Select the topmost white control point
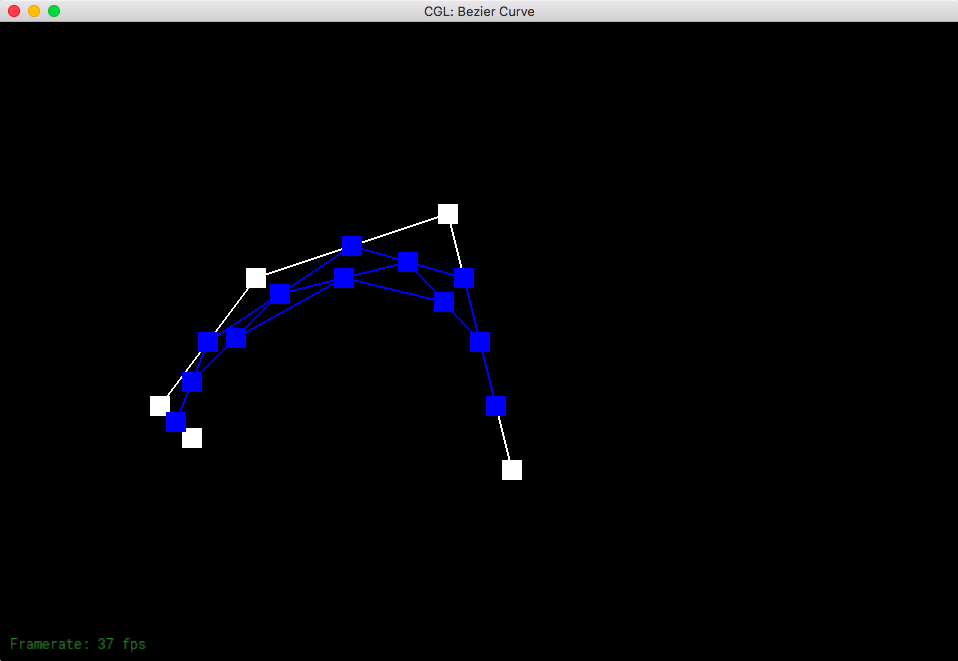 click(448, 214)
